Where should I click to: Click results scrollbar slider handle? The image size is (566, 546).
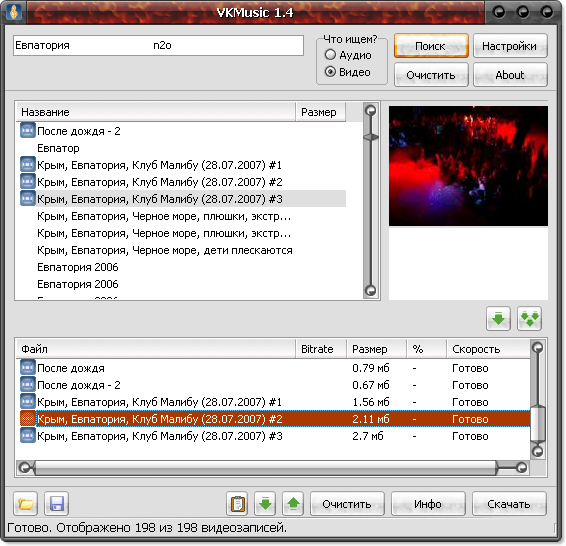point(371,137)
